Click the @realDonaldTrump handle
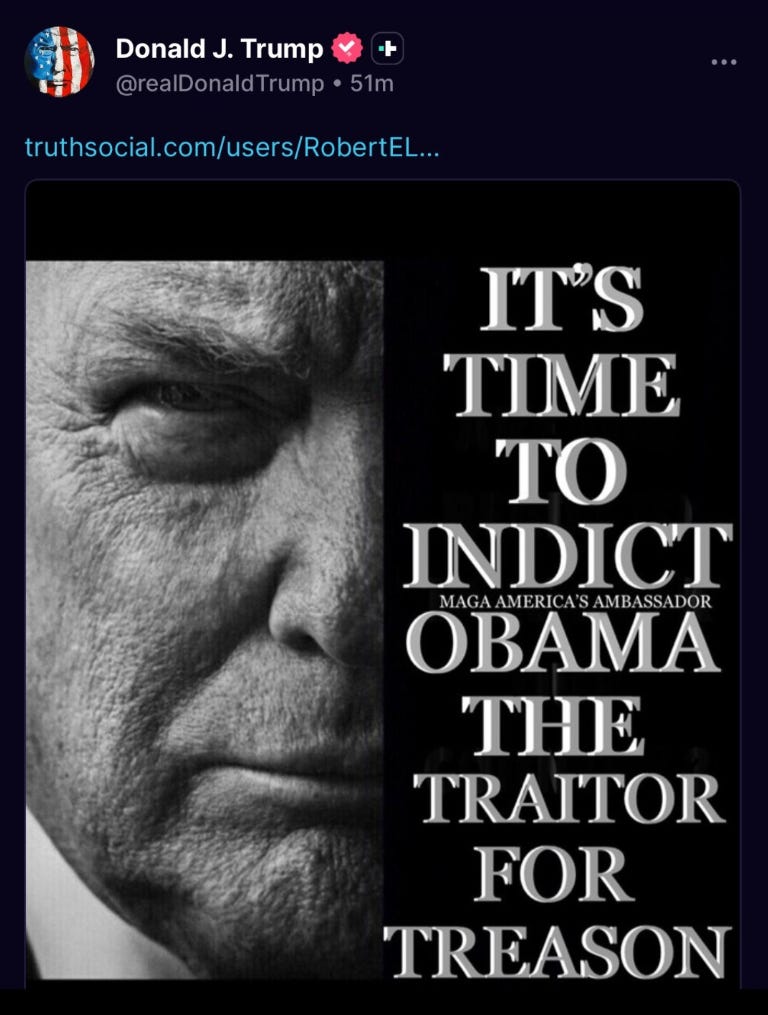 click(220, 84)
